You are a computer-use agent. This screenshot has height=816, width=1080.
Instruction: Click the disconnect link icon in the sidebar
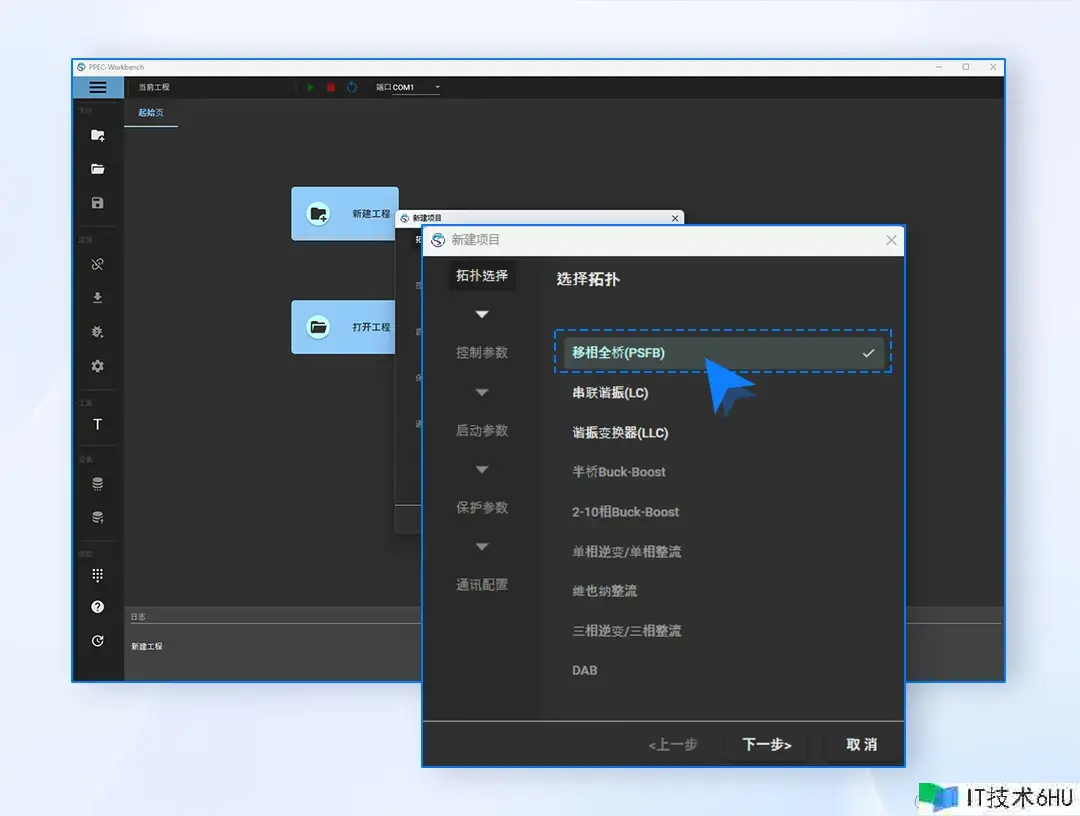click(x=97, y=264)
